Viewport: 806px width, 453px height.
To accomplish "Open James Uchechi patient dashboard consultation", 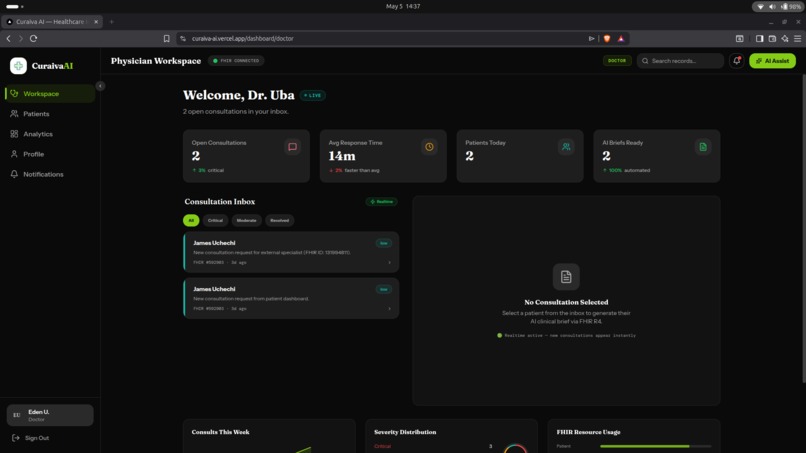I will [x=291, y=298].
